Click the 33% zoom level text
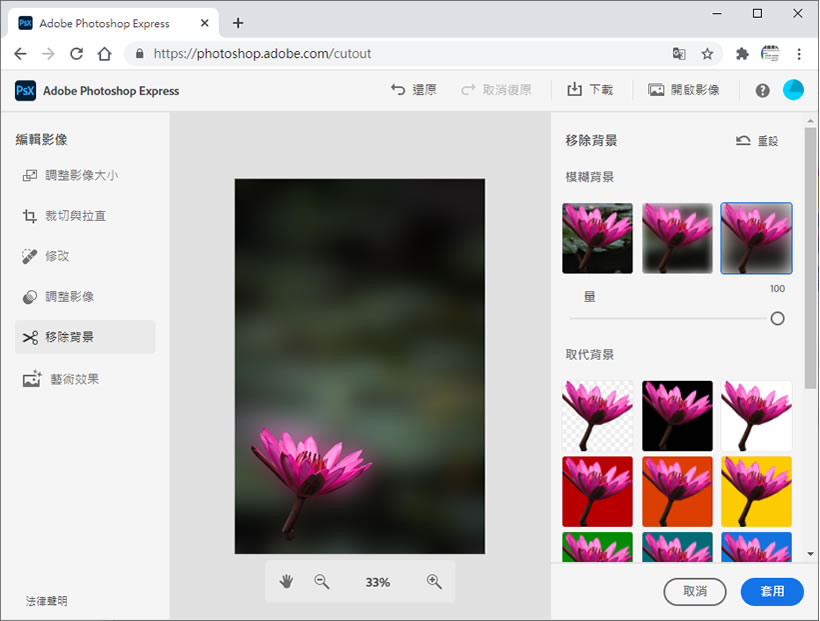 (x=378, y=582)
